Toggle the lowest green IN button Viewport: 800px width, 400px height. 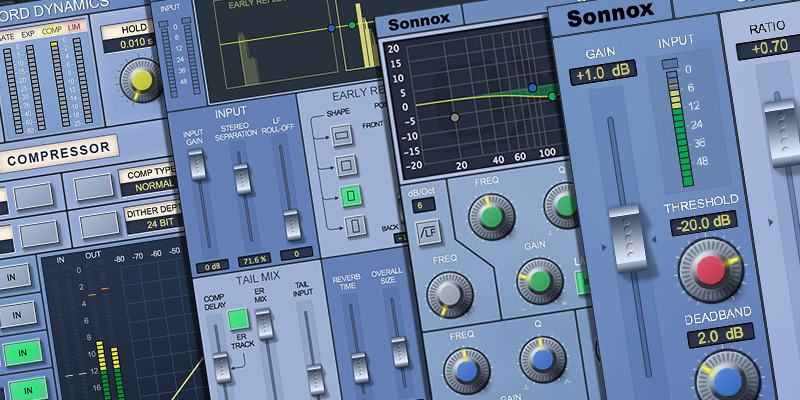point(26,389)
